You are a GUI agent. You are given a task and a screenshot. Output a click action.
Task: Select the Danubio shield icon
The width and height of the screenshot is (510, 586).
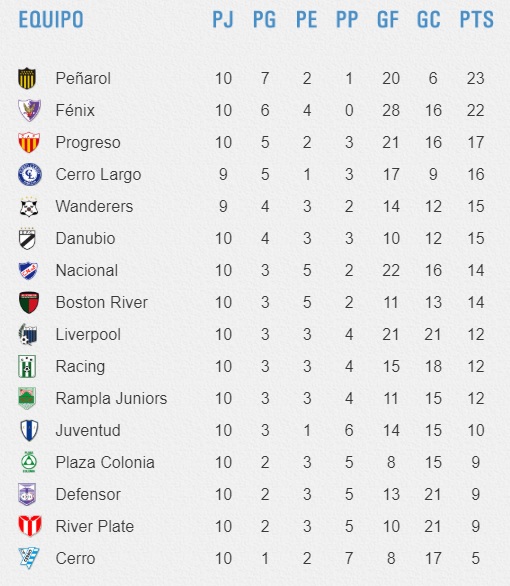click(27, 239)
